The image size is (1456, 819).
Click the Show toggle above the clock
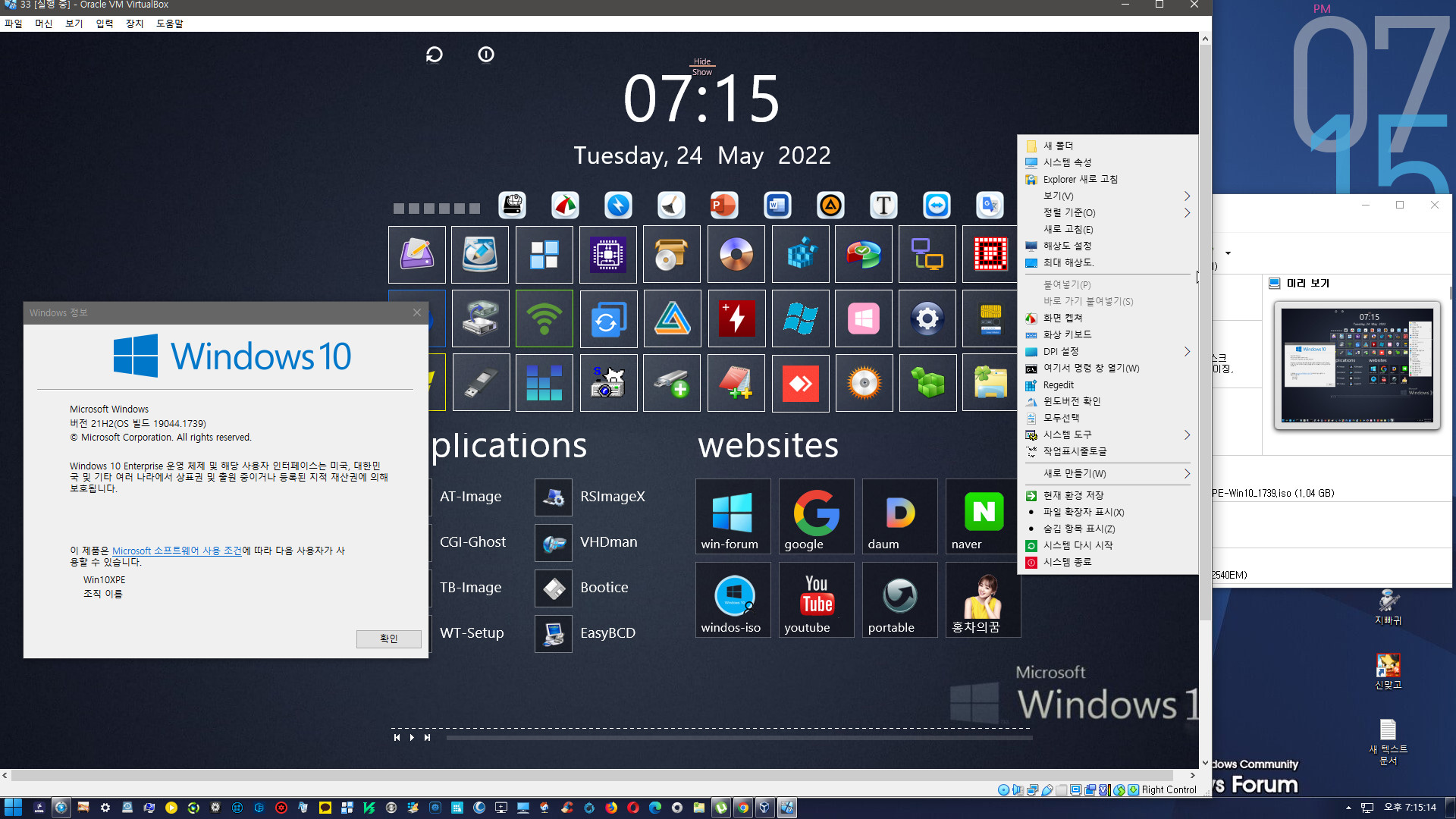(x=702, y=72)
